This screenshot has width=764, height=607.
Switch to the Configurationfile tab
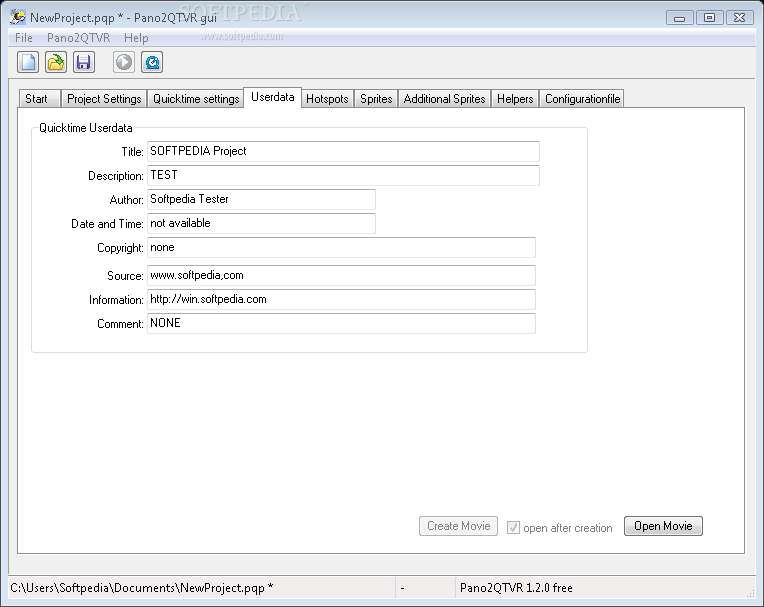click(x=582, y=99)
